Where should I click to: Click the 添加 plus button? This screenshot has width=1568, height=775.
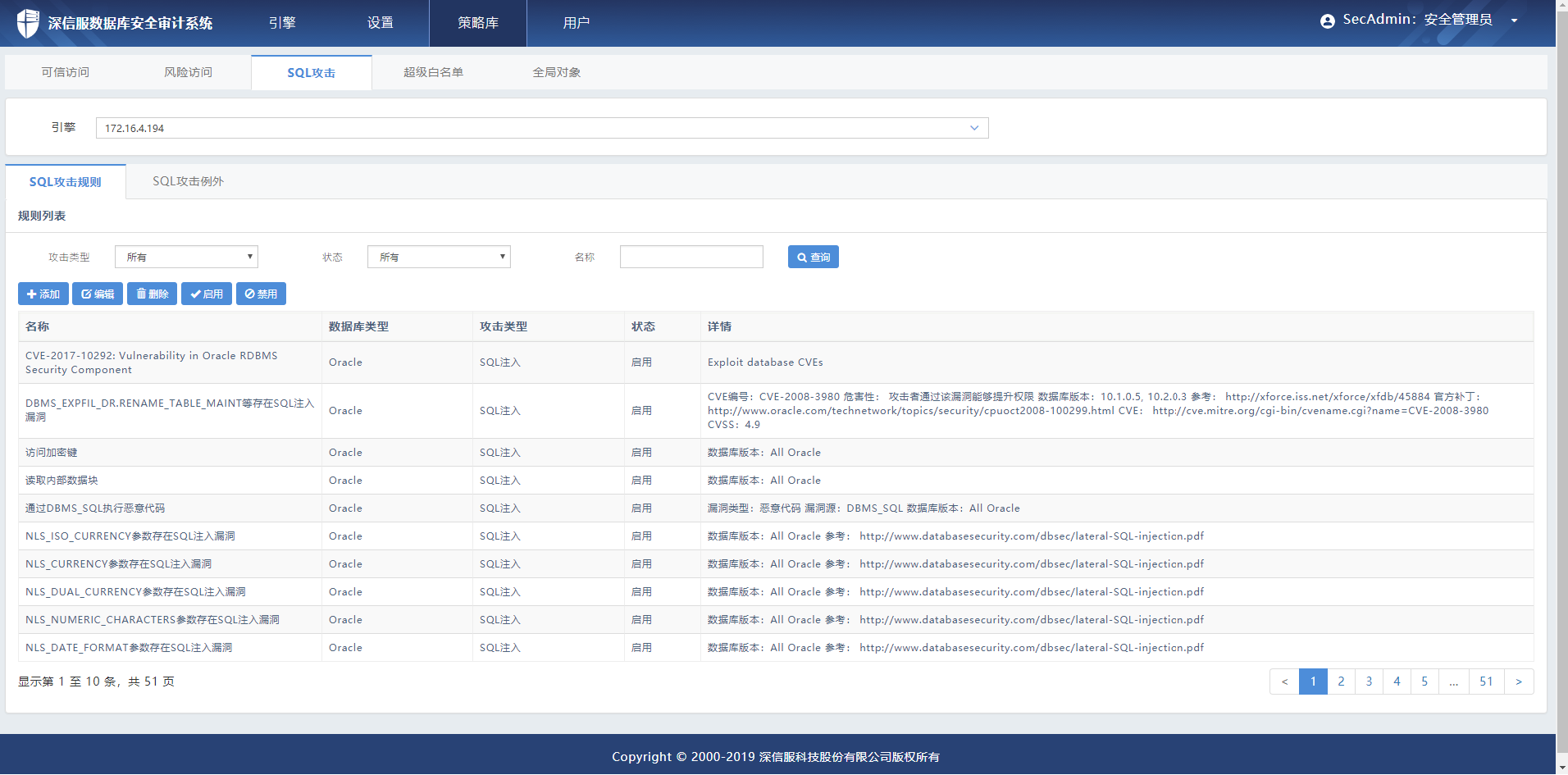point(43,294)
